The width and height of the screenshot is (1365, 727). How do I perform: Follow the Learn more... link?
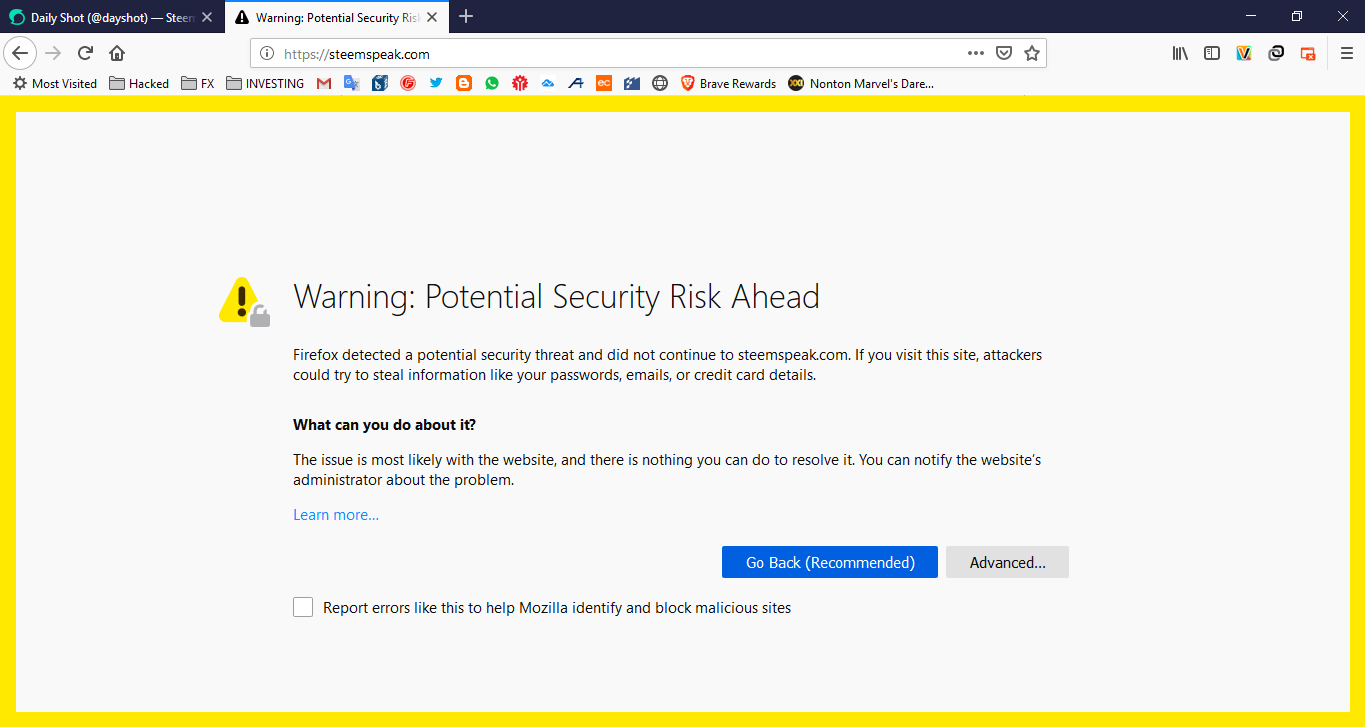[x=336, y=515]
